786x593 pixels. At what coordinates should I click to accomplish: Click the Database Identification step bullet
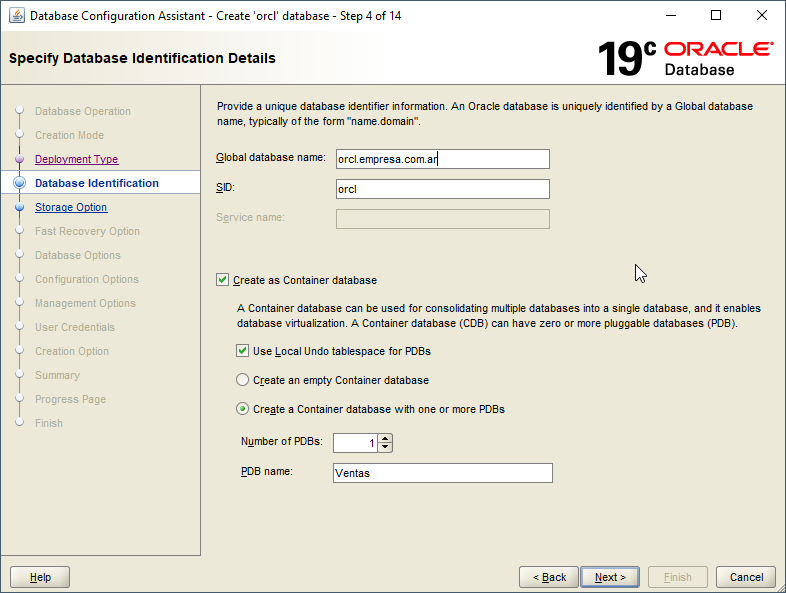pyautogui.click(x=19, y=183)
